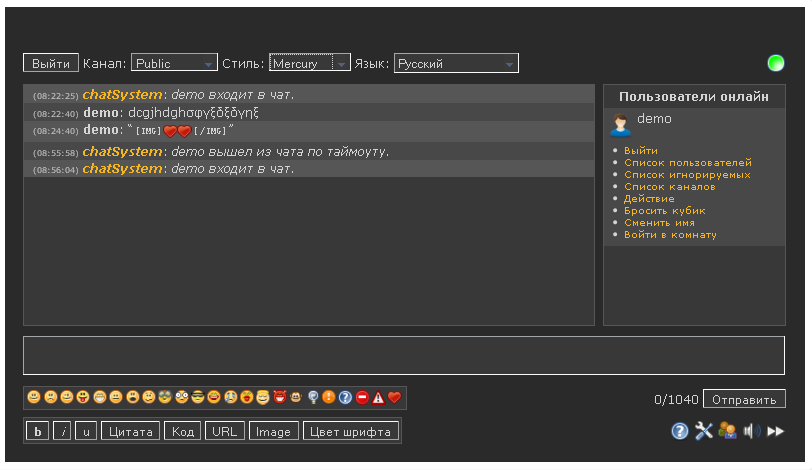The image size is (812, 470).
Task: Click Выйти in the user menu
Action: tap(641, 151)
